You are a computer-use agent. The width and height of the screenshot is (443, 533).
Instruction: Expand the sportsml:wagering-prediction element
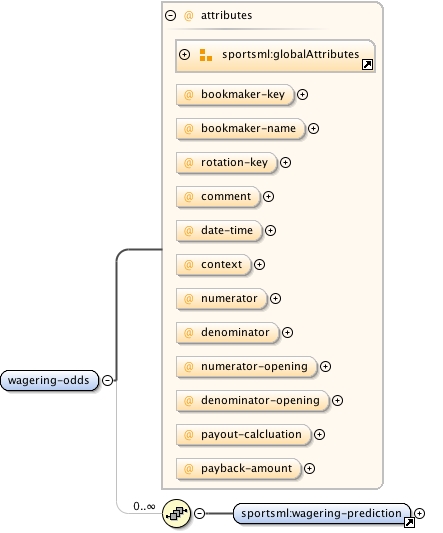pyautogui.click(x=420, y=513)
